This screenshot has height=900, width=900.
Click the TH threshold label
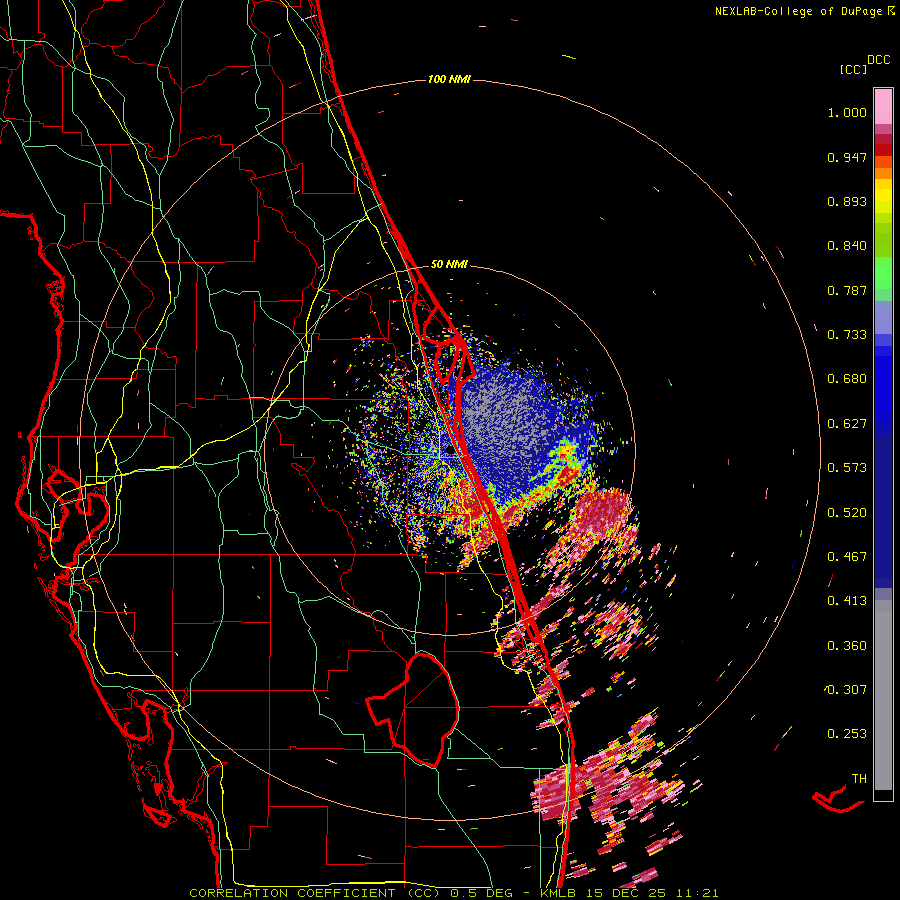point(859,779)
